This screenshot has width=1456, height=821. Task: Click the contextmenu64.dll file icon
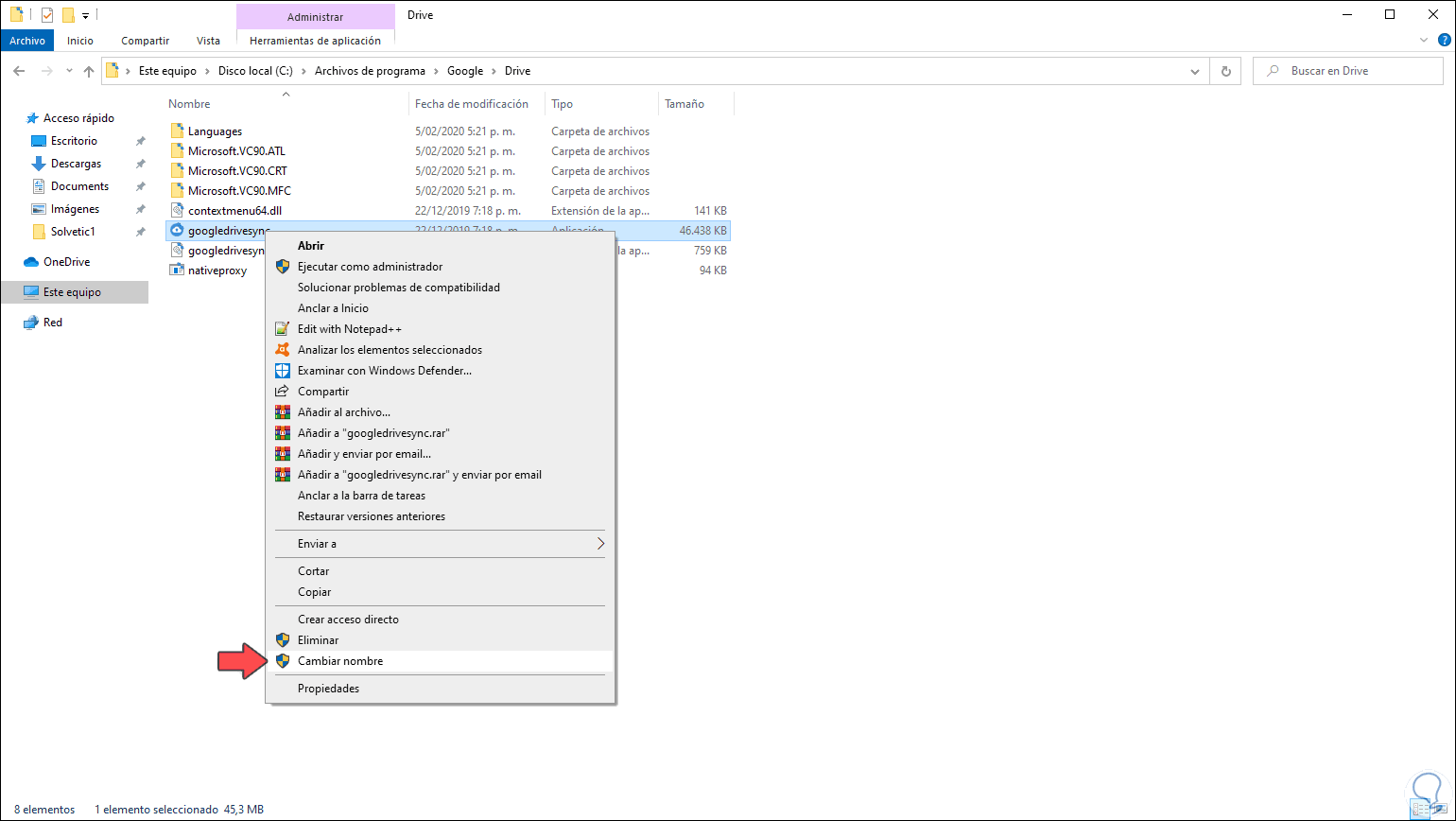[x=177, y=211]
